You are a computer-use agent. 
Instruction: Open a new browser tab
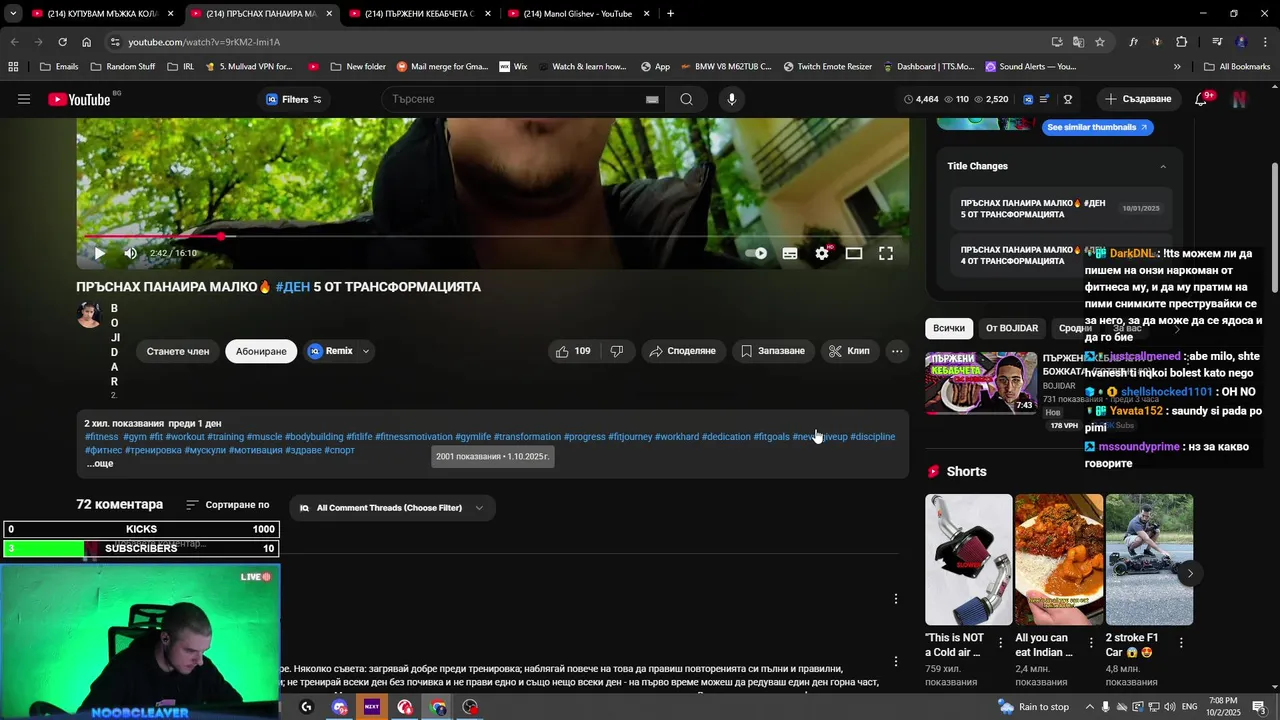670,14
